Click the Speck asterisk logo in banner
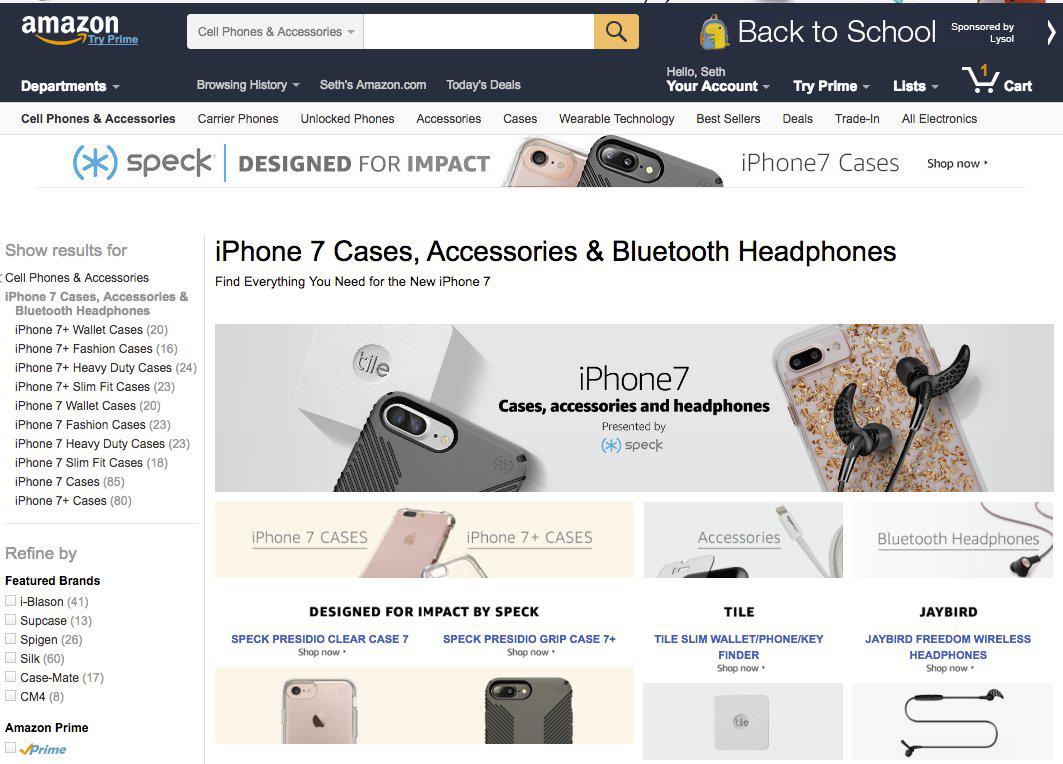This screenshot has width=1063, height=764. (95, 163)
